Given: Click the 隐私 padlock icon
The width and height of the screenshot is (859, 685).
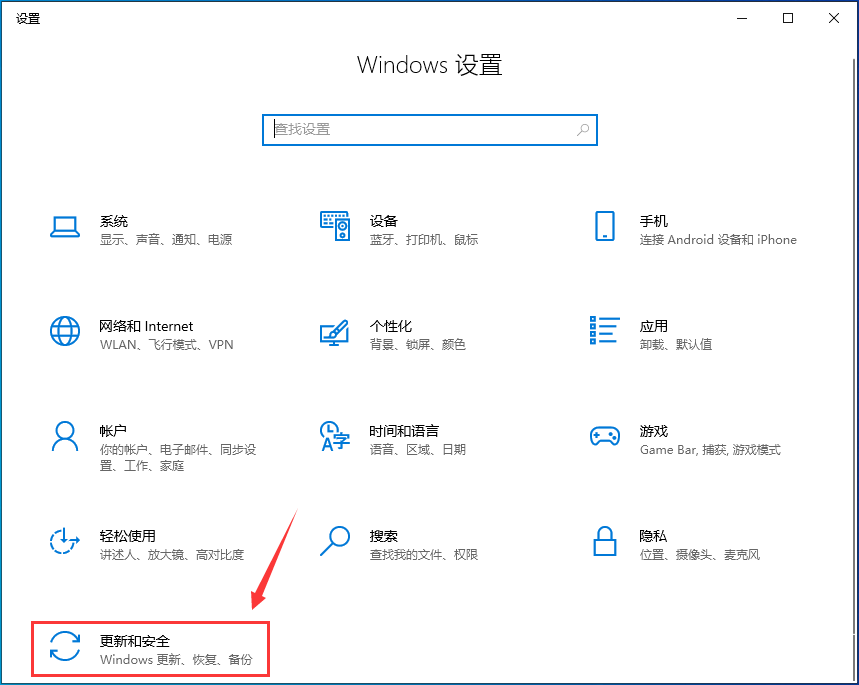Looking at the screenshot, I should [605, 541].
